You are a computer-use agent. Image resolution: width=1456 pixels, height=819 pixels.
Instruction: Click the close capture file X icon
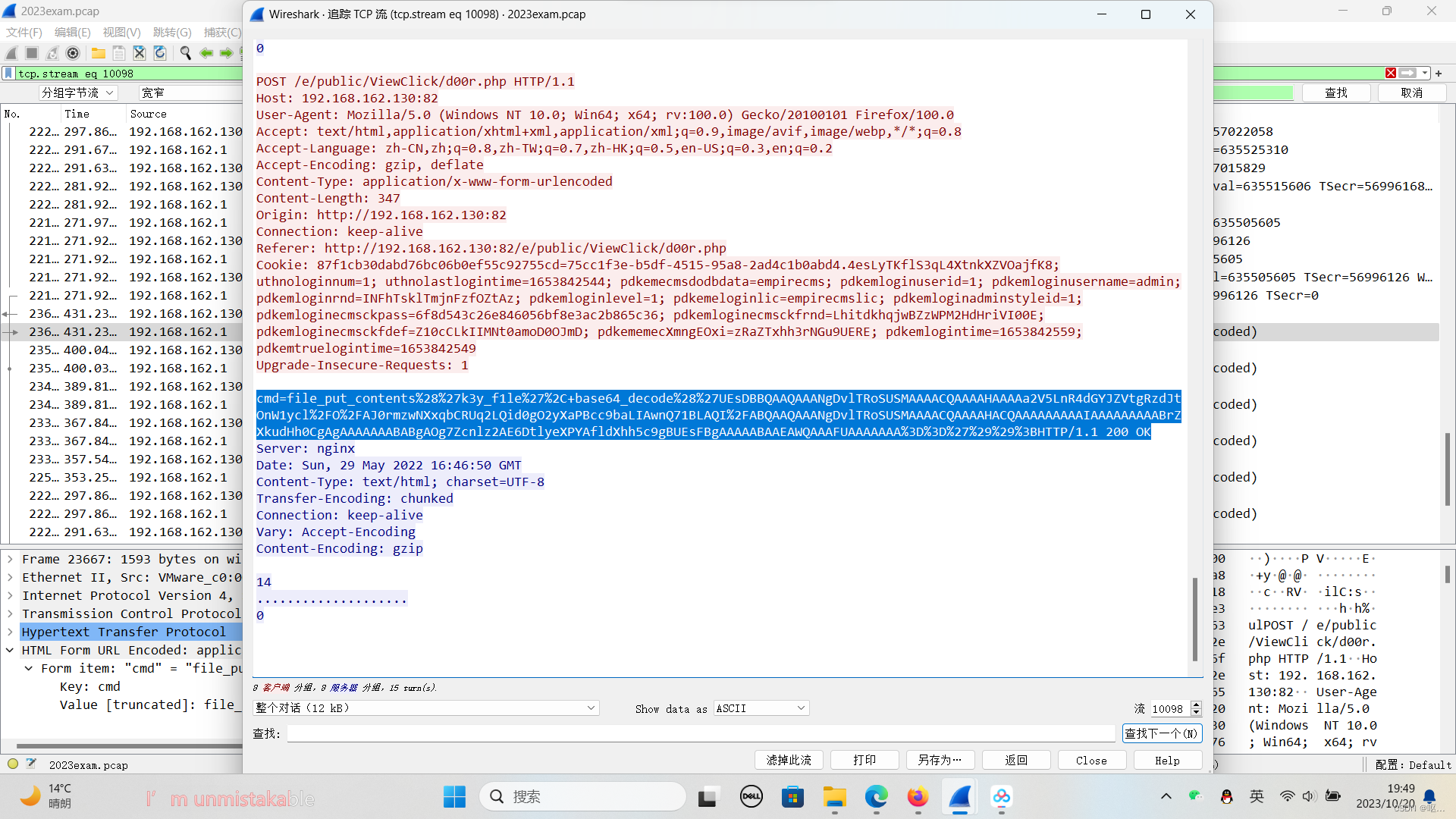point(140,53)
